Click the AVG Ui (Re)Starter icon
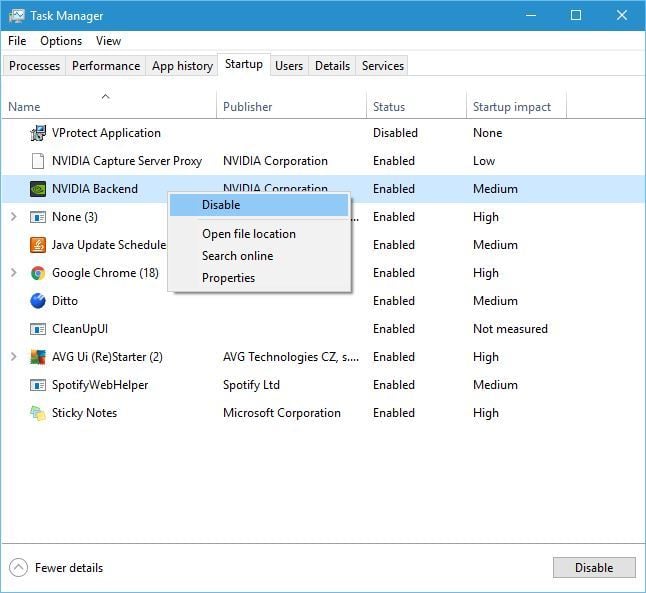Screen dimensions: 646x593 (38, 357)
